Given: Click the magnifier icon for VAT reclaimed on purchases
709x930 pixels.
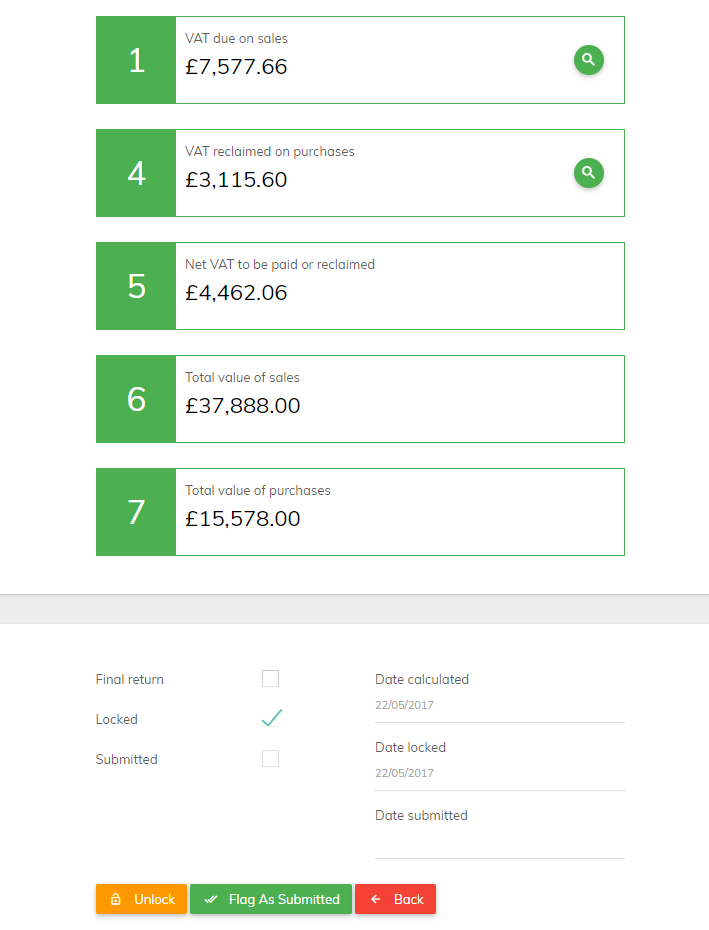Looking at the screenshot, I should (x=589, y=173).
